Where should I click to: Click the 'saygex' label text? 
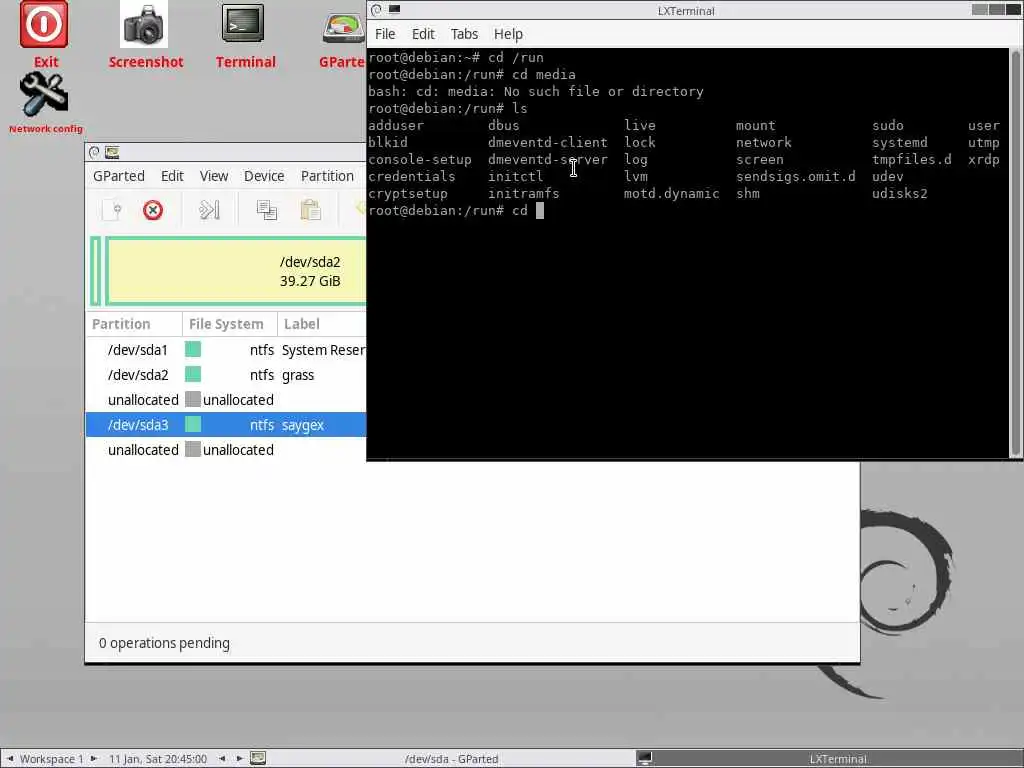tap(302, 425)
